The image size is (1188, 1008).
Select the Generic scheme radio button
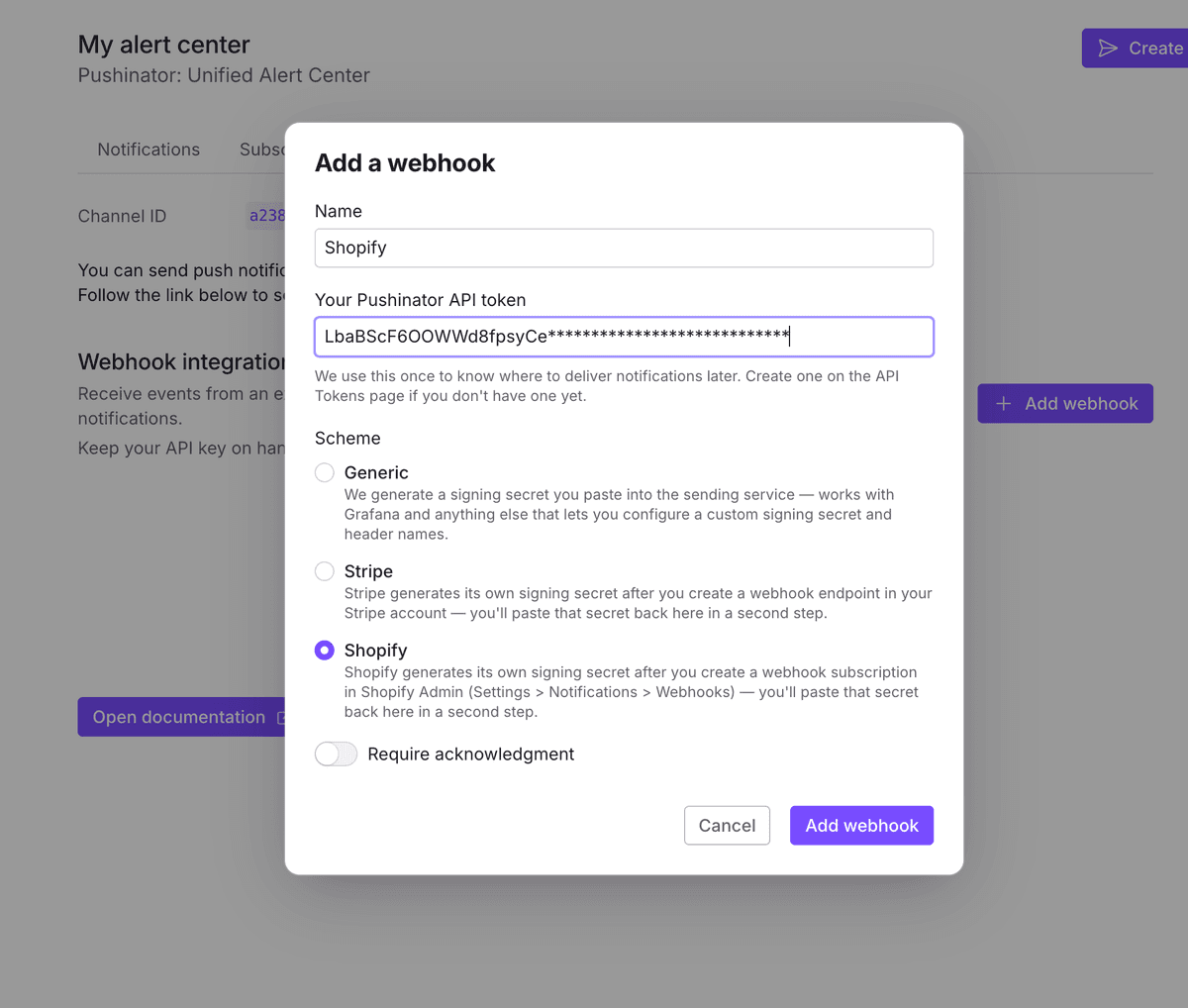click(x=324, y=472)
